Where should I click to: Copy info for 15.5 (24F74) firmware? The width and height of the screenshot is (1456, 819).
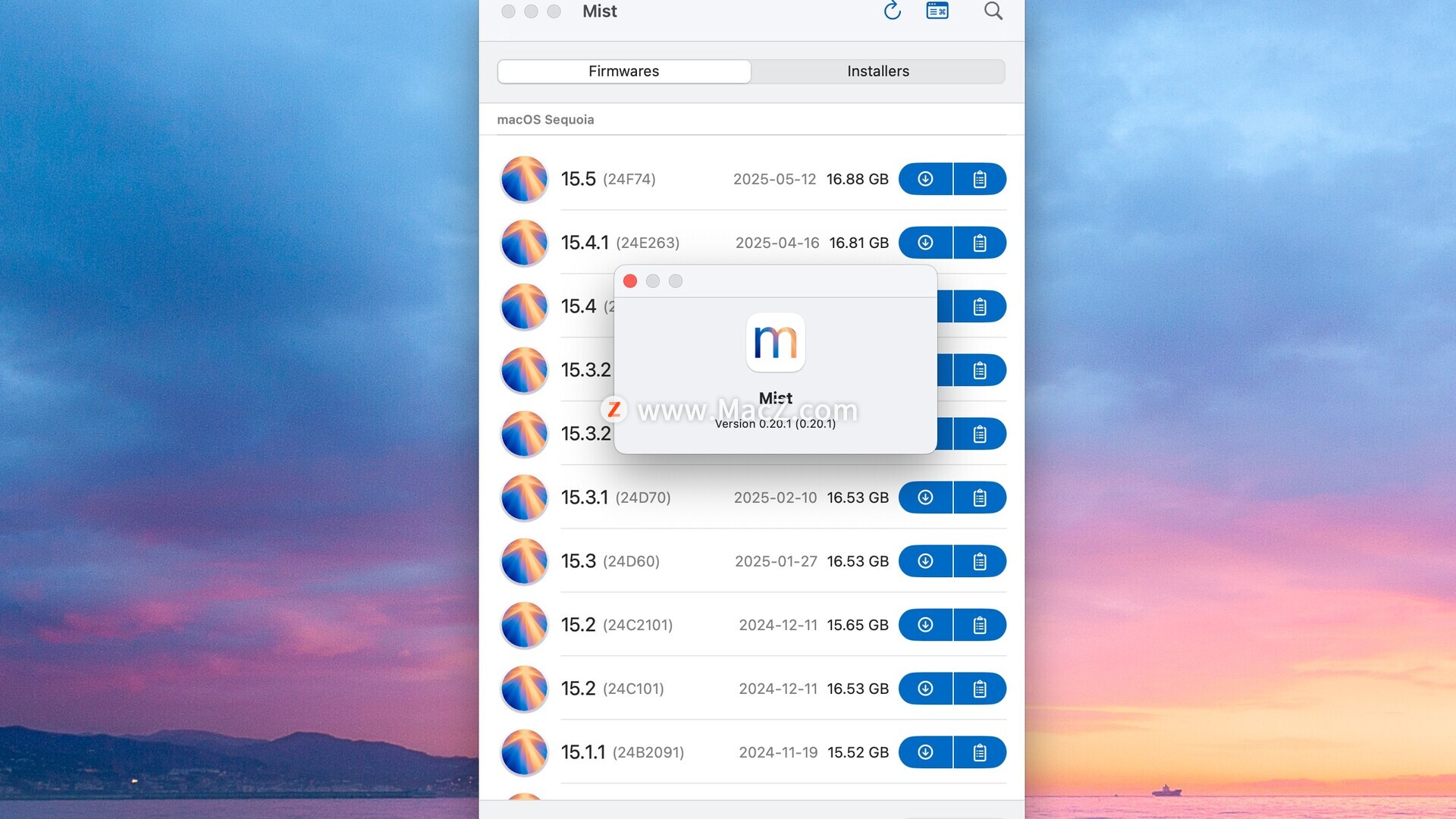point(980,179)
